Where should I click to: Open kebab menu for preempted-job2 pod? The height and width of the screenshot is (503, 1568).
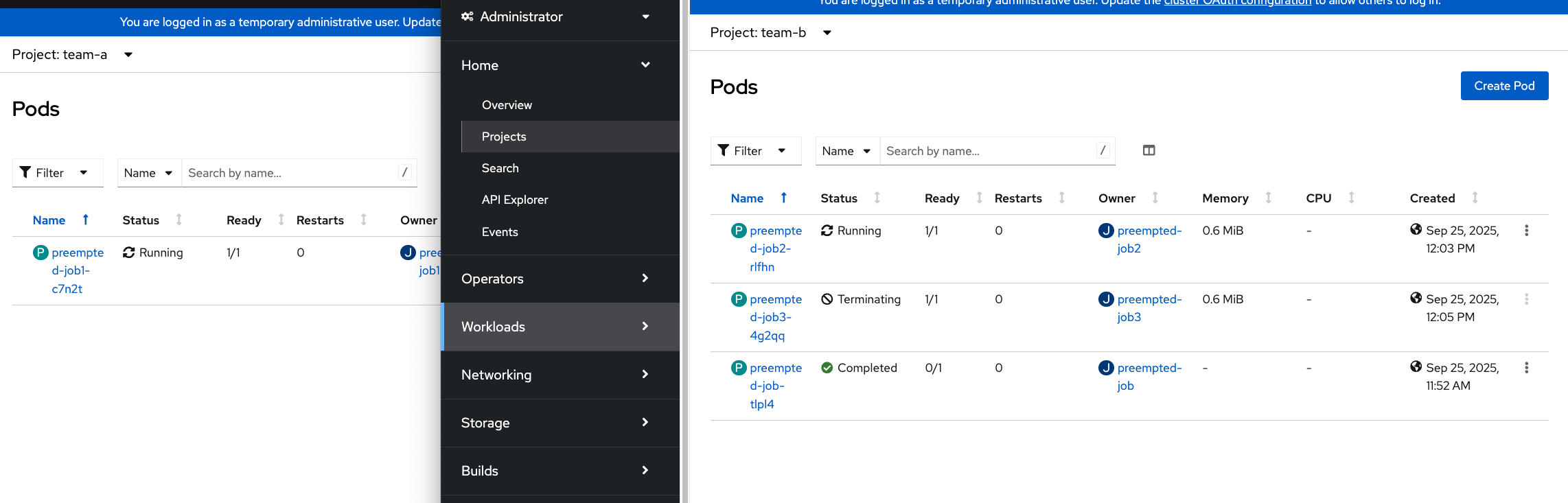coord(1526,231)
